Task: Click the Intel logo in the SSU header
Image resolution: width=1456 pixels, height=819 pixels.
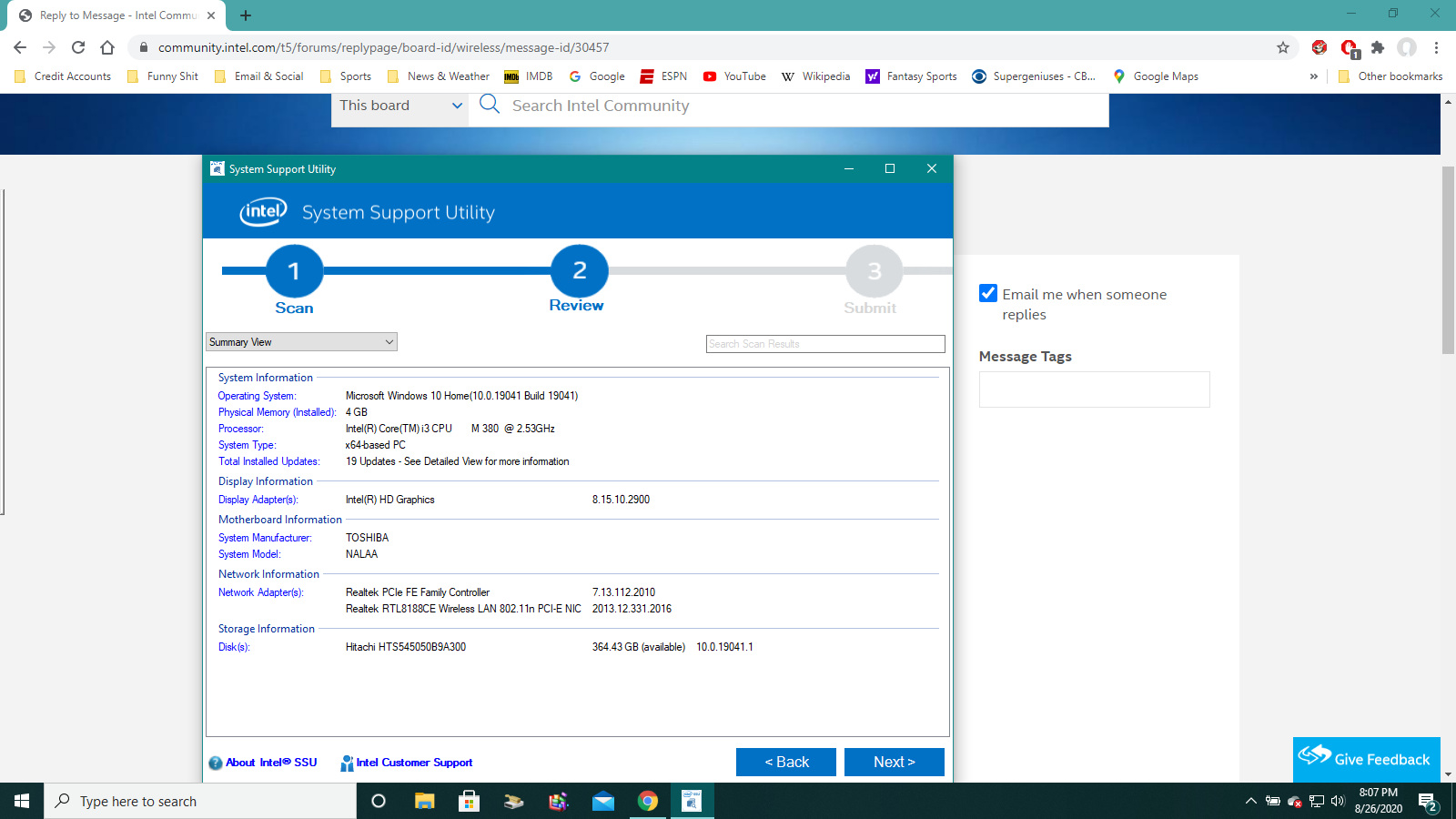Action: tap(261, 211)
